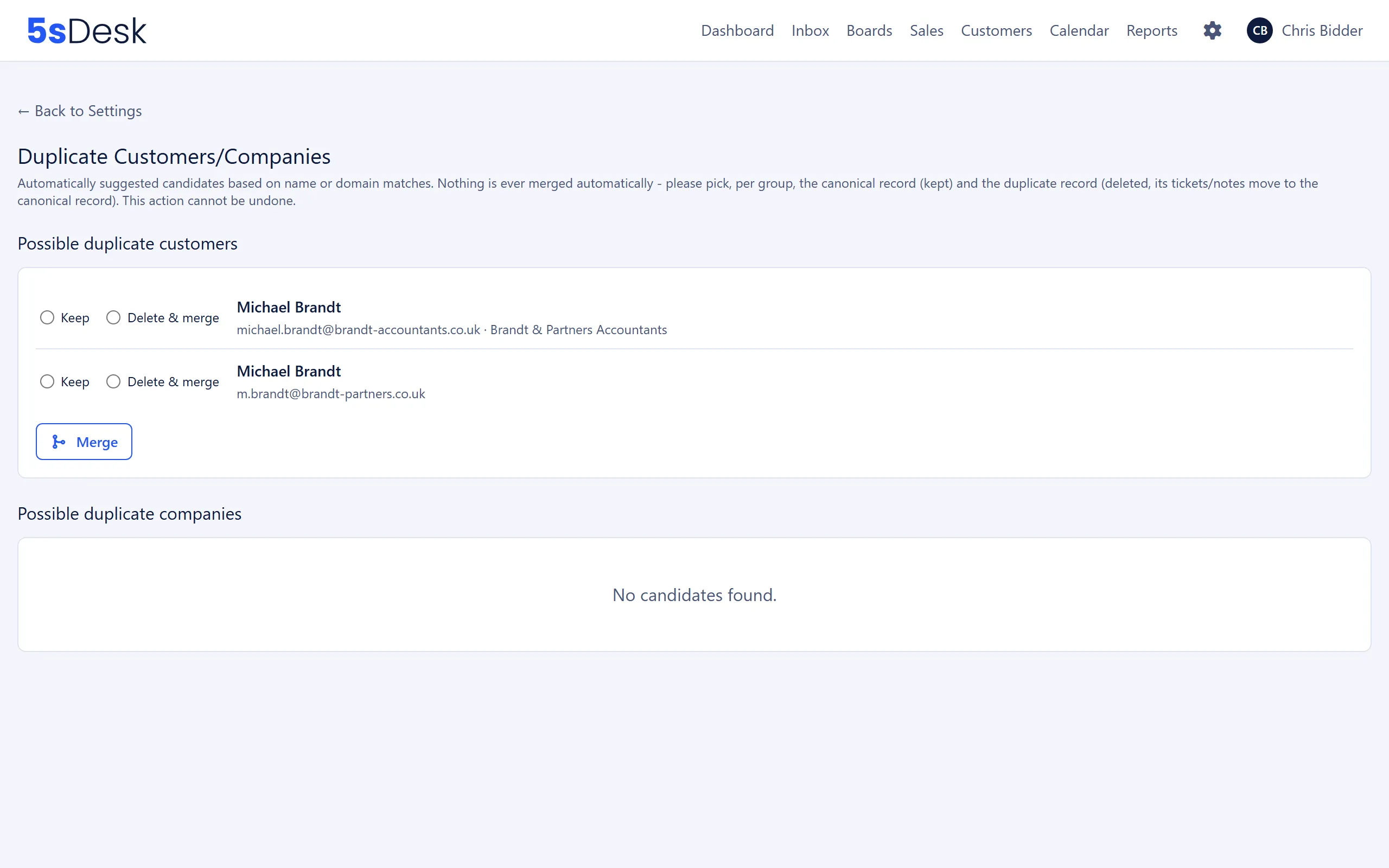1389x868 pixels.
Task: Open Boards in top navigation
Action: point(869,30)
